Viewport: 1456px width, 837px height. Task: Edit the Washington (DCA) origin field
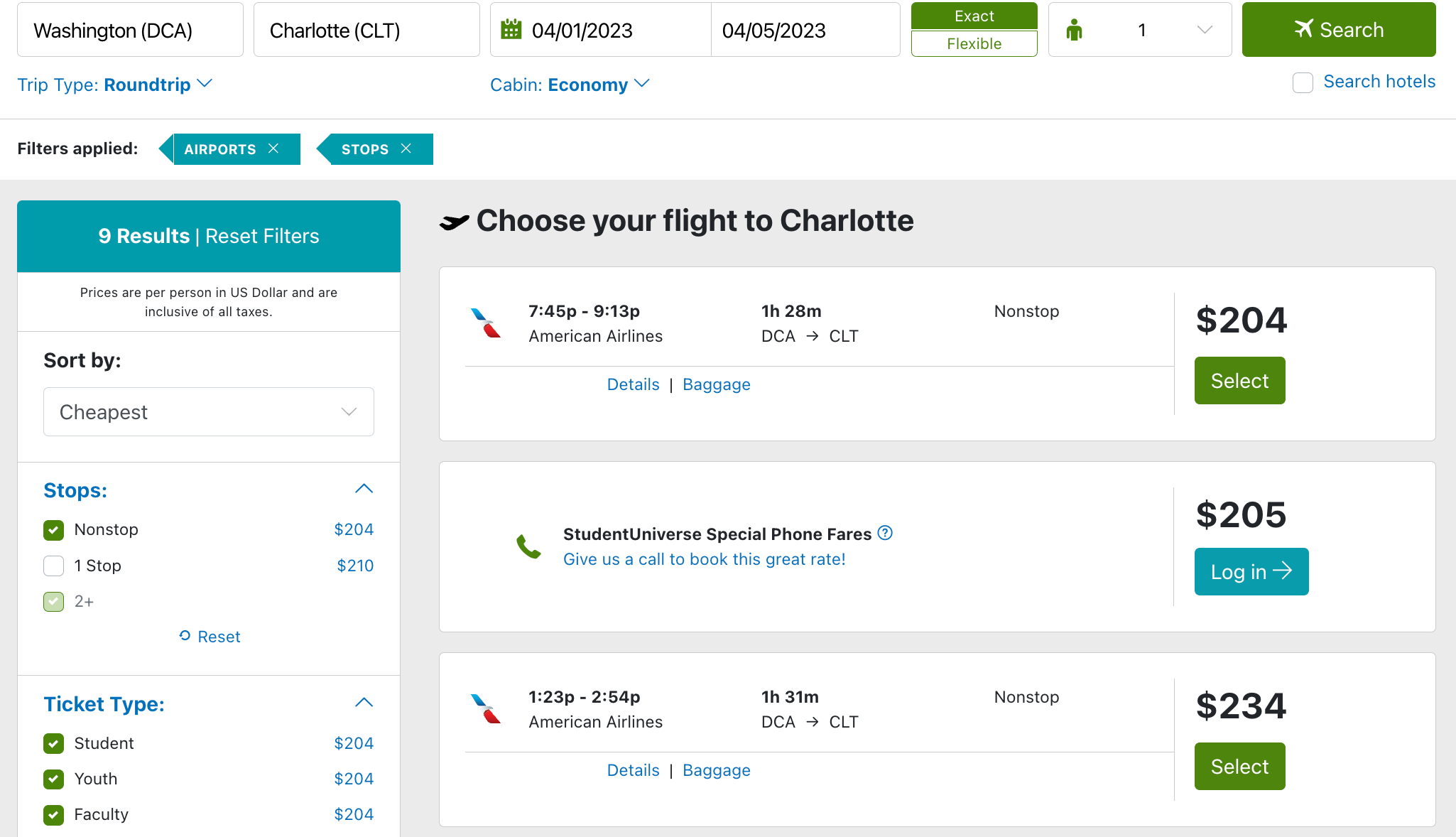click(130, 30)
